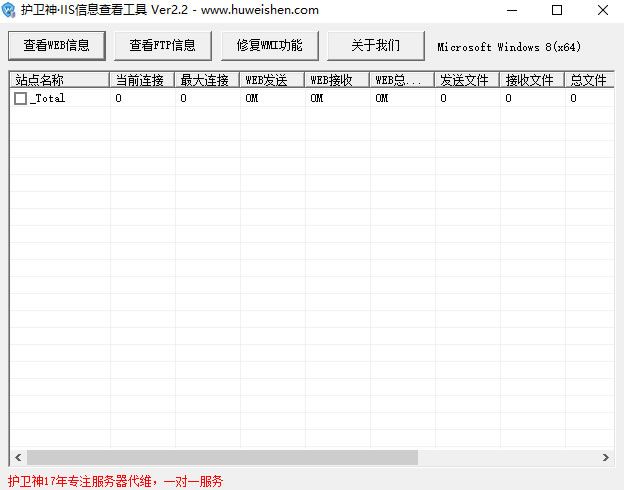Sort by 发送文件 column header
The width and height of the screenshot is (624, 490).
(x=467, y=80)
